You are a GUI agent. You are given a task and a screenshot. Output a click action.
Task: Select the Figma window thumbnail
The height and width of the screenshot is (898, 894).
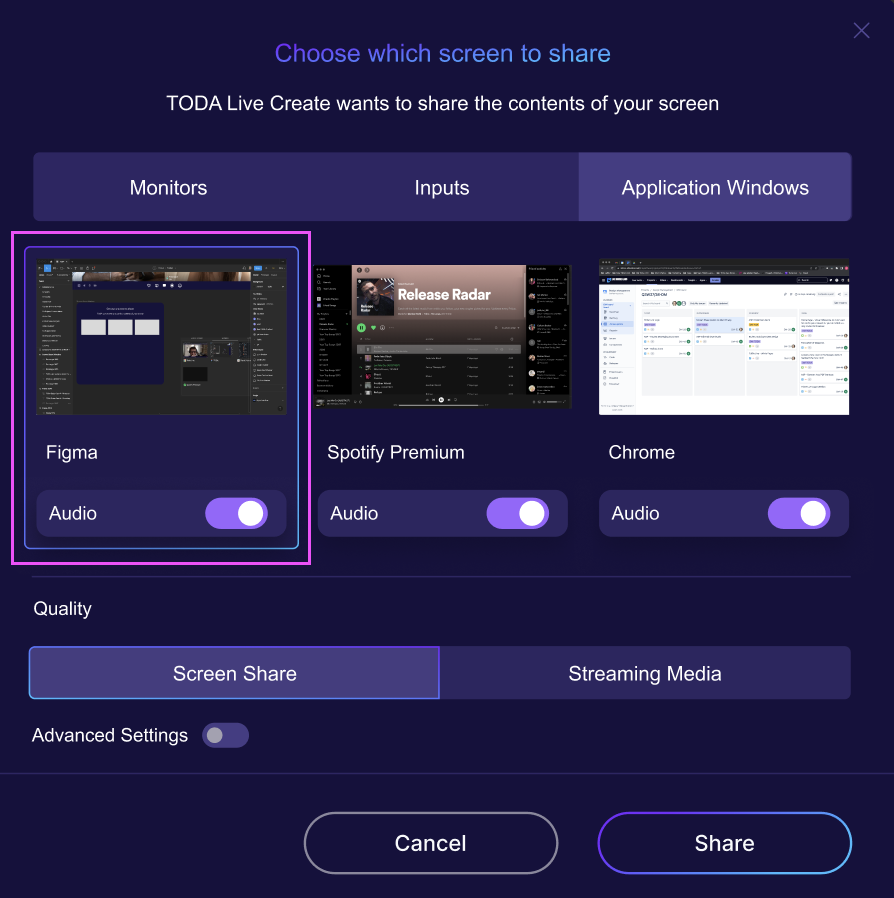[x=161, y=337]
